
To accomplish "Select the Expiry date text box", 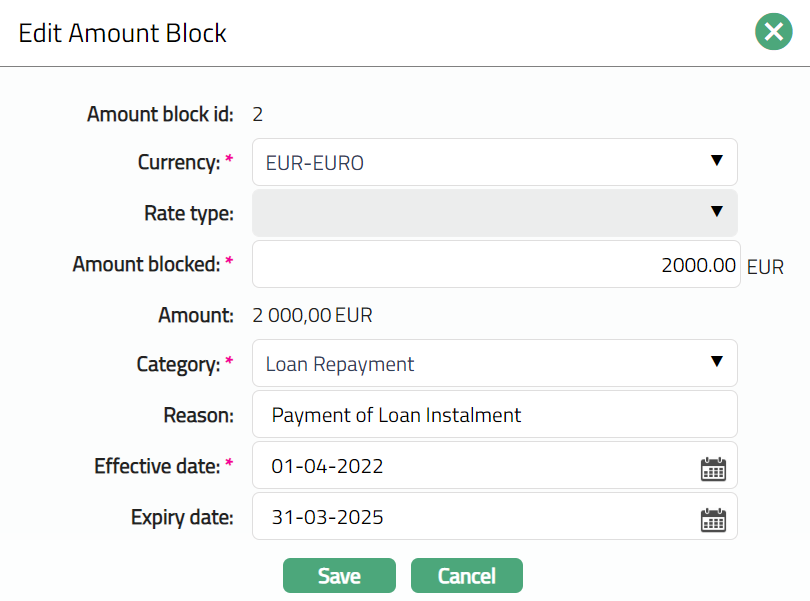I will pyautogui.click(x=475, y=517).
